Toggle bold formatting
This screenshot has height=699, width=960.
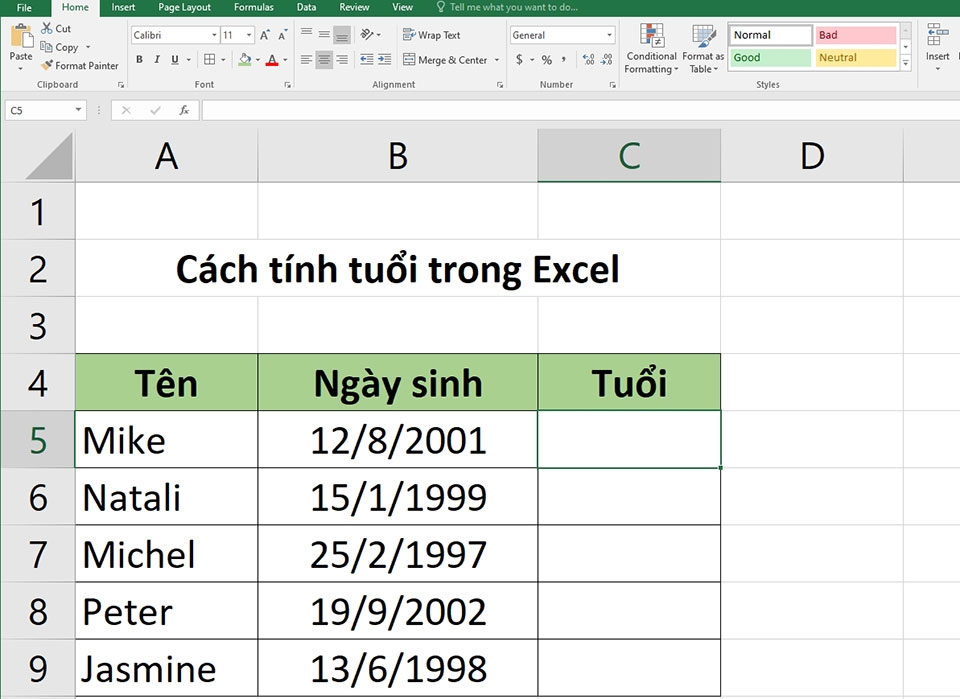pyautogui.click(x=139, y=59)
